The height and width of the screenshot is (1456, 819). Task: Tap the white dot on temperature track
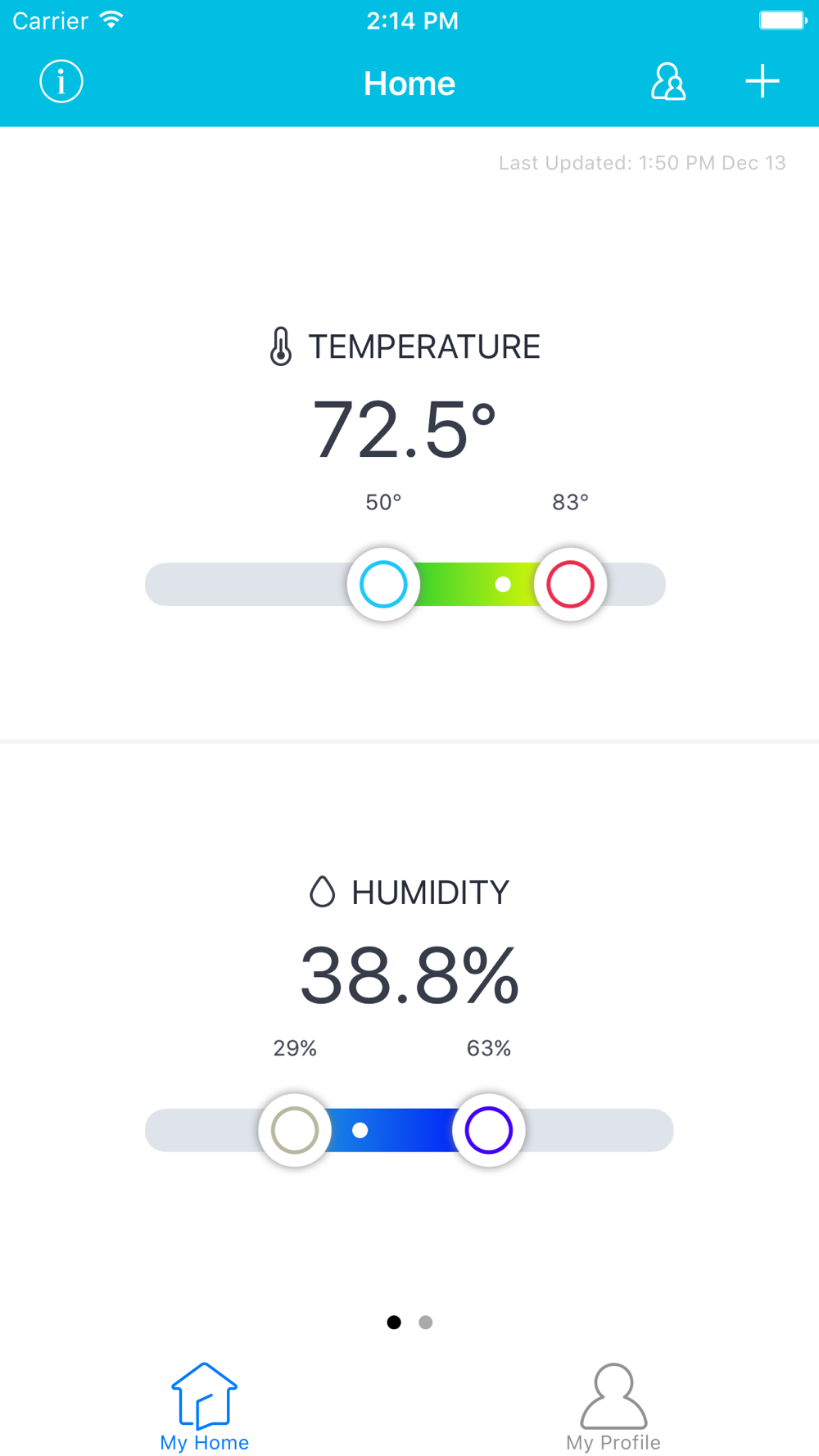503,584
